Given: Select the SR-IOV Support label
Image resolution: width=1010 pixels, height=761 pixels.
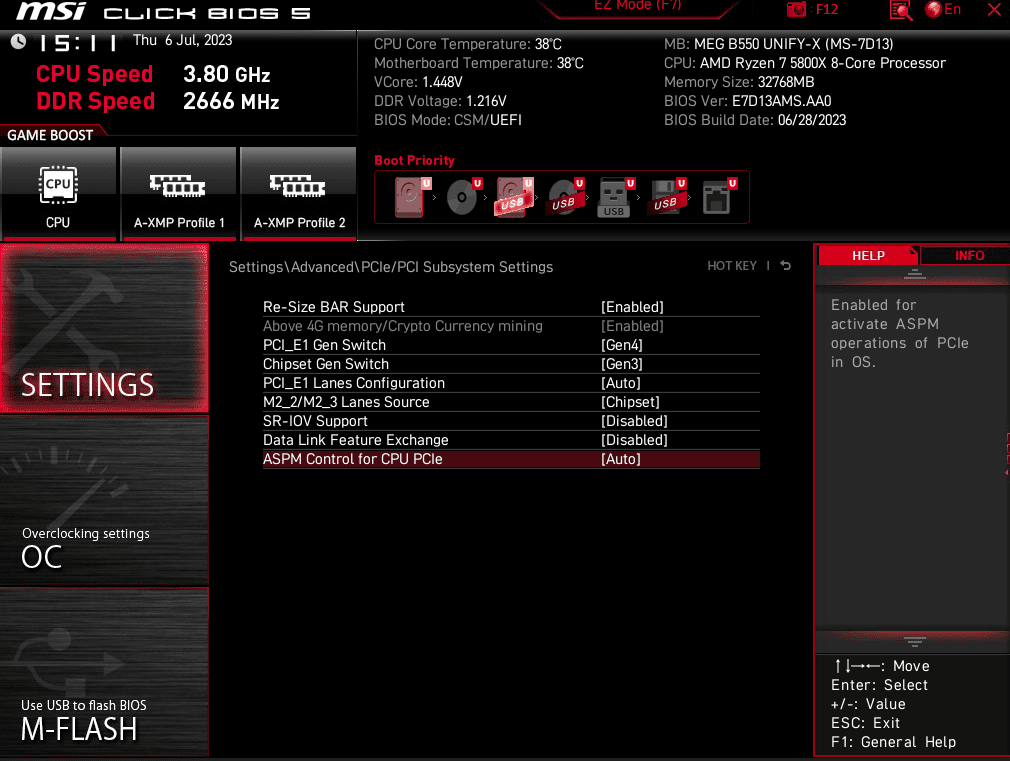Looking at the screenshot, I should click(315, 421).
